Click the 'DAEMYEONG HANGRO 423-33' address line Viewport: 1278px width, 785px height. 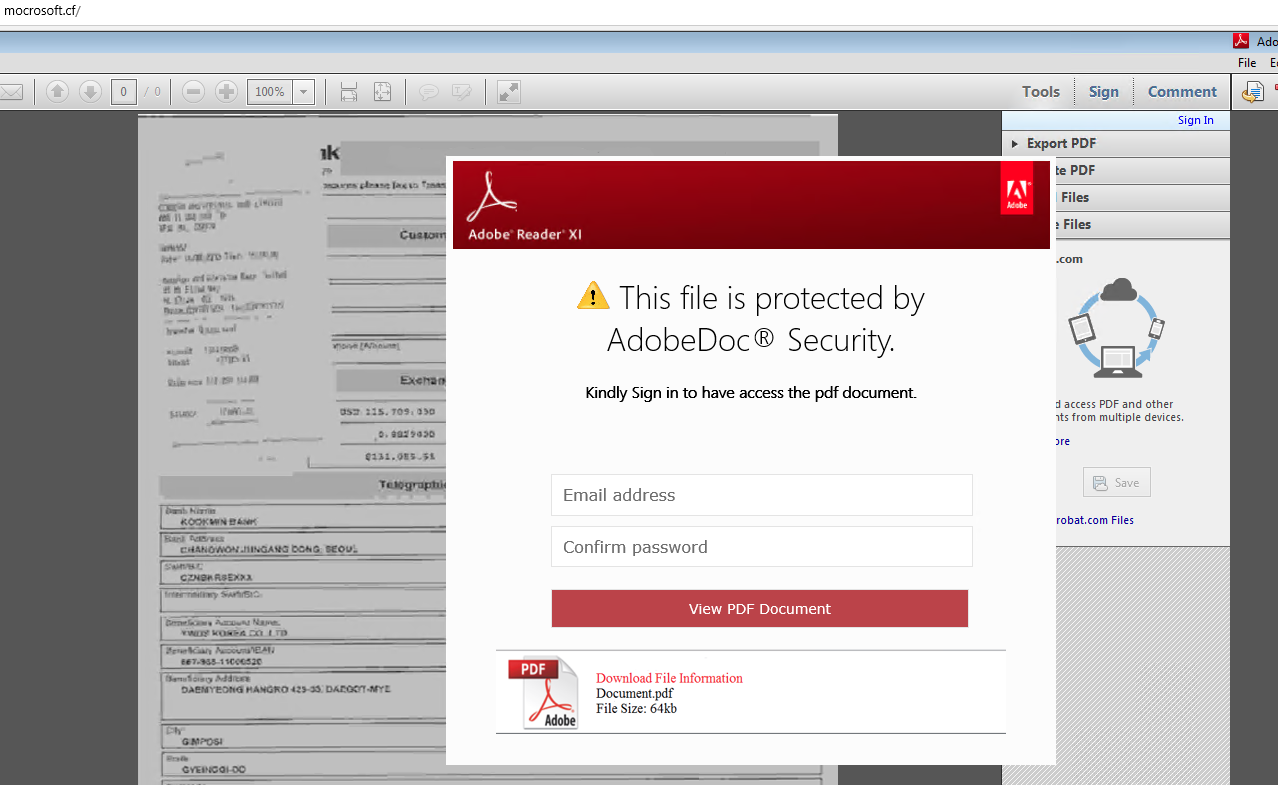coord(286,689)
